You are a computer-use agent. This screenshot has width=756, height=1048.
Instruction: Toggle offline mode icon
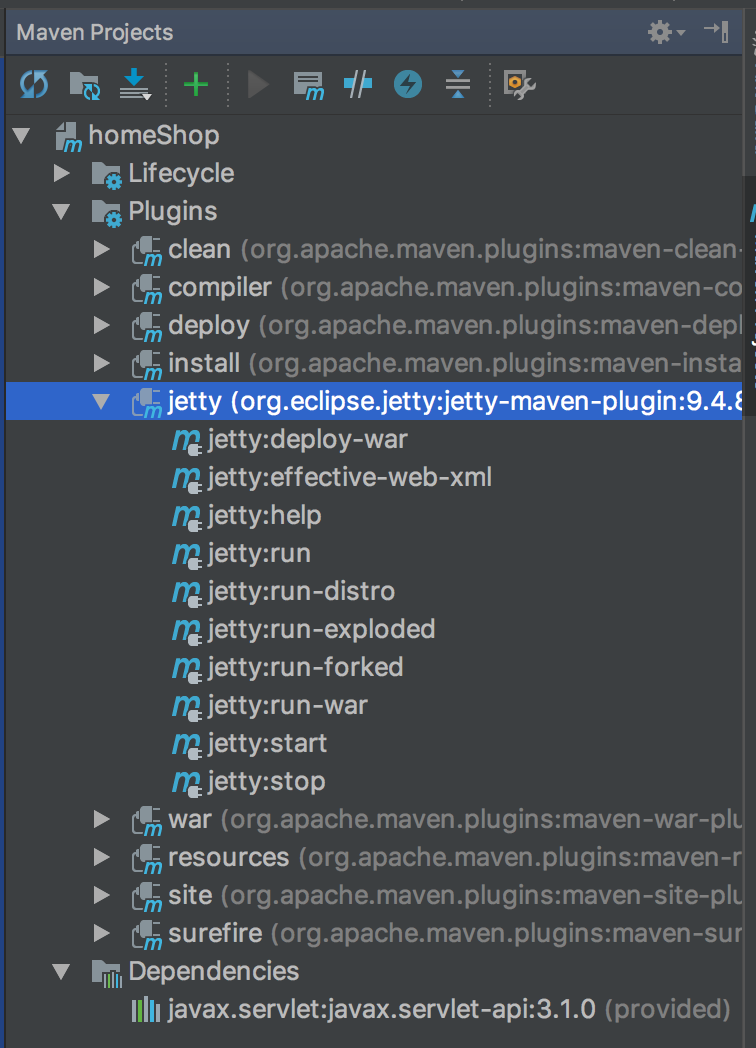pos(358,85)
